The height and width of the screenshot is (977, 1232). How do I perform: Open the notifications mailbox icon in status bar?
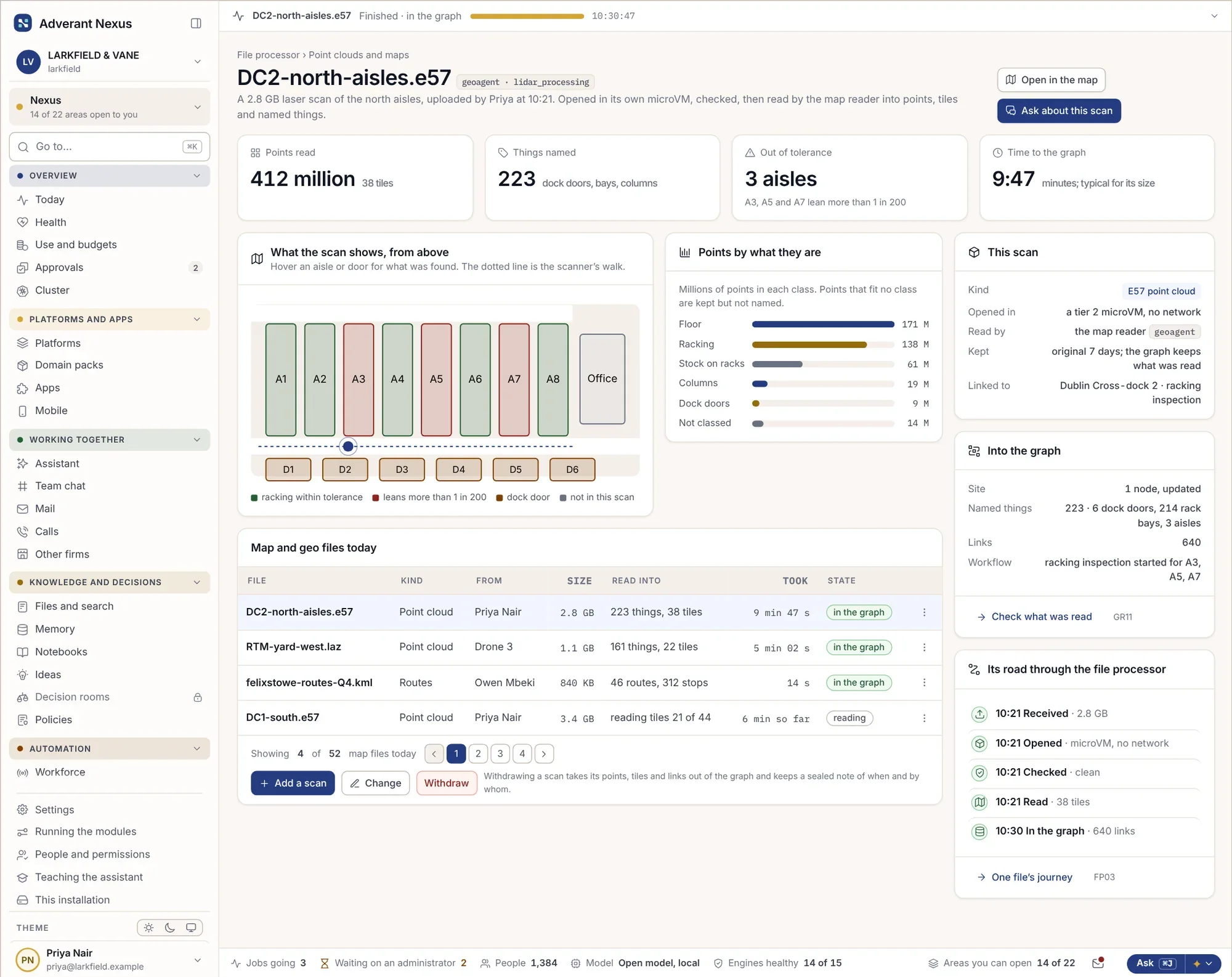coord(1098,963)
